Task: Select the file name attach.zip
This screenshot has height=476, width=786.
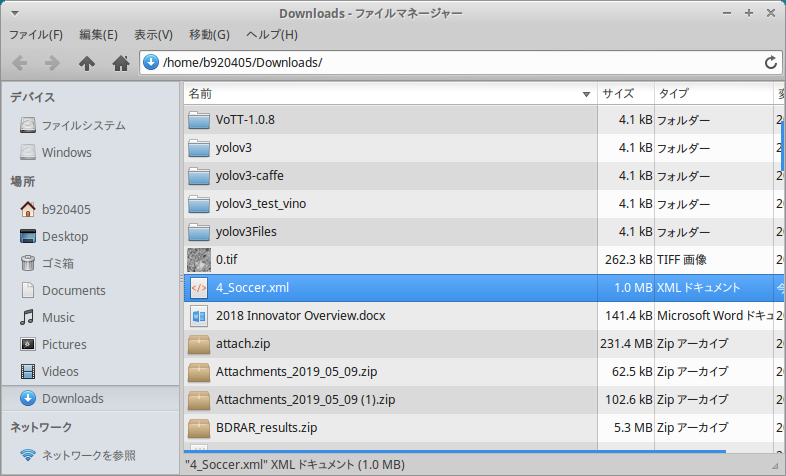Action: (x=243, y=344)
